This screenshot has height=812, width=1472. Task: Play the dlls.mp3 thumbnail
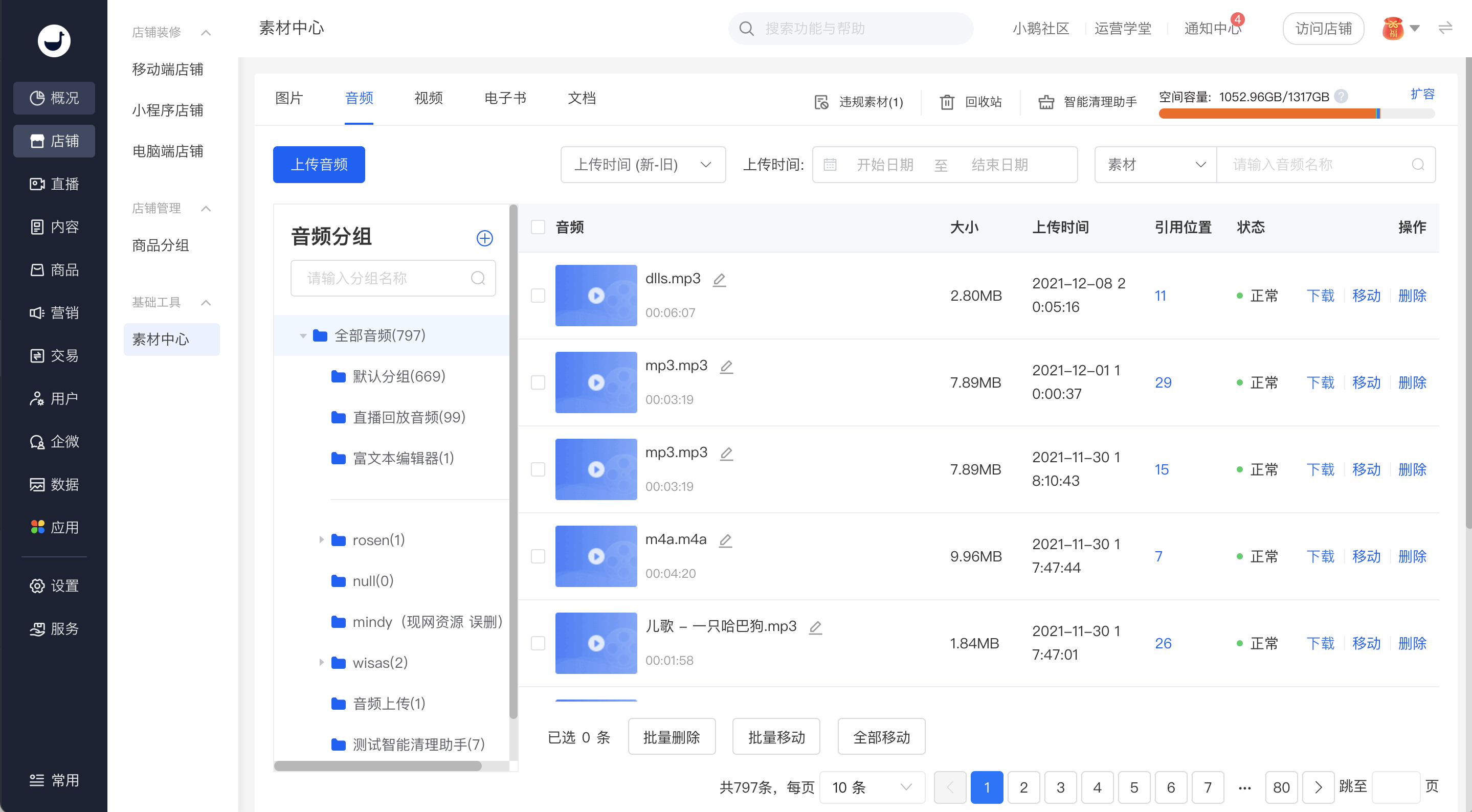(x=596, y=296)
